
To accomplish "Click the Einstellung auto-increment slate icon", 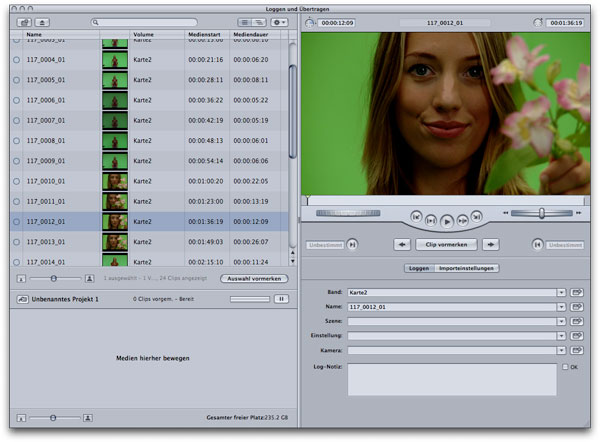I will click(x=577, y=336).
